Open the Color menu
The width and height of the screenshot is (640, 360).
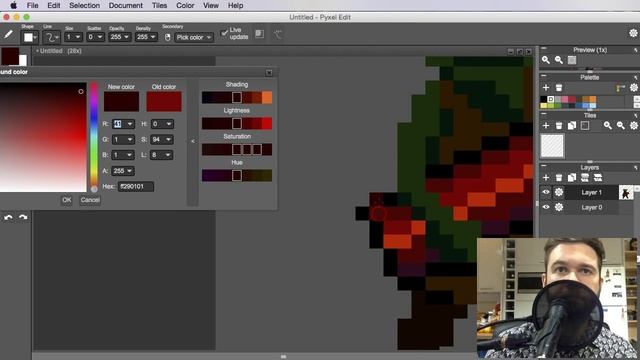[185, 5]
